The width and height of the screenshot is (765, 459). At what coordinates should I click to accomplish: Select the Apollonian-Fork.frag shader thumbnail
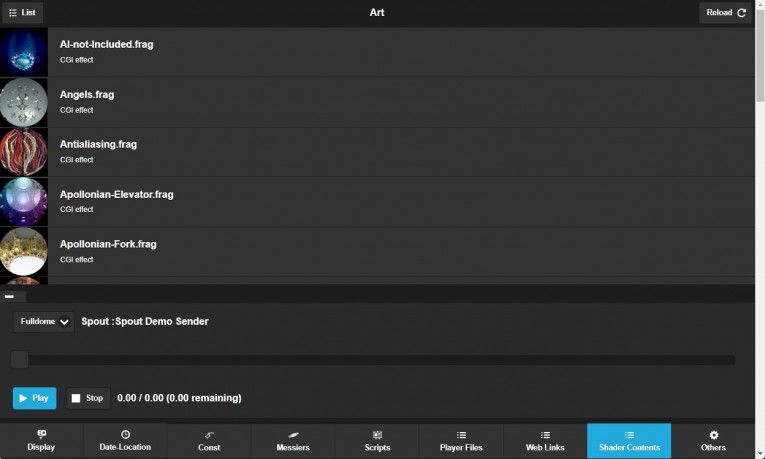click(24, 252)
